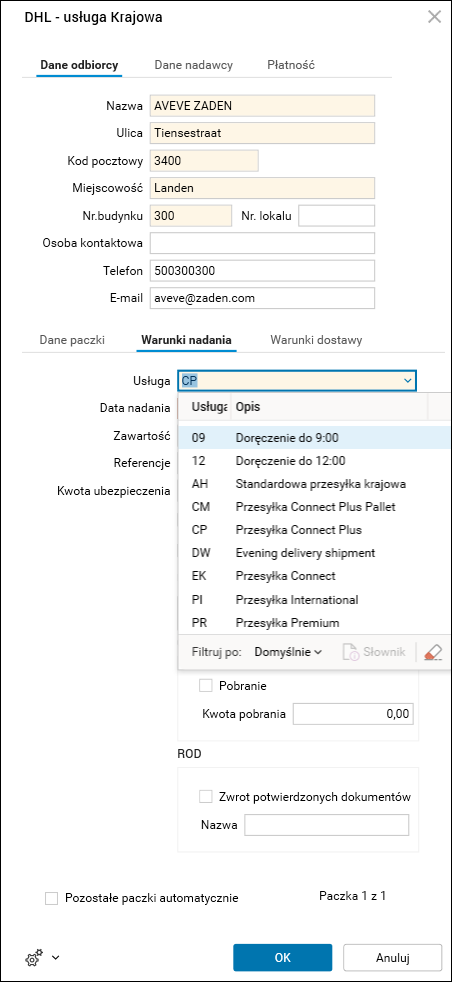Image resolution: width=452 pixels, height=982 pixels.
Task: Choose CP Przesyłka Connect Plus row
Action: (314, 530)
